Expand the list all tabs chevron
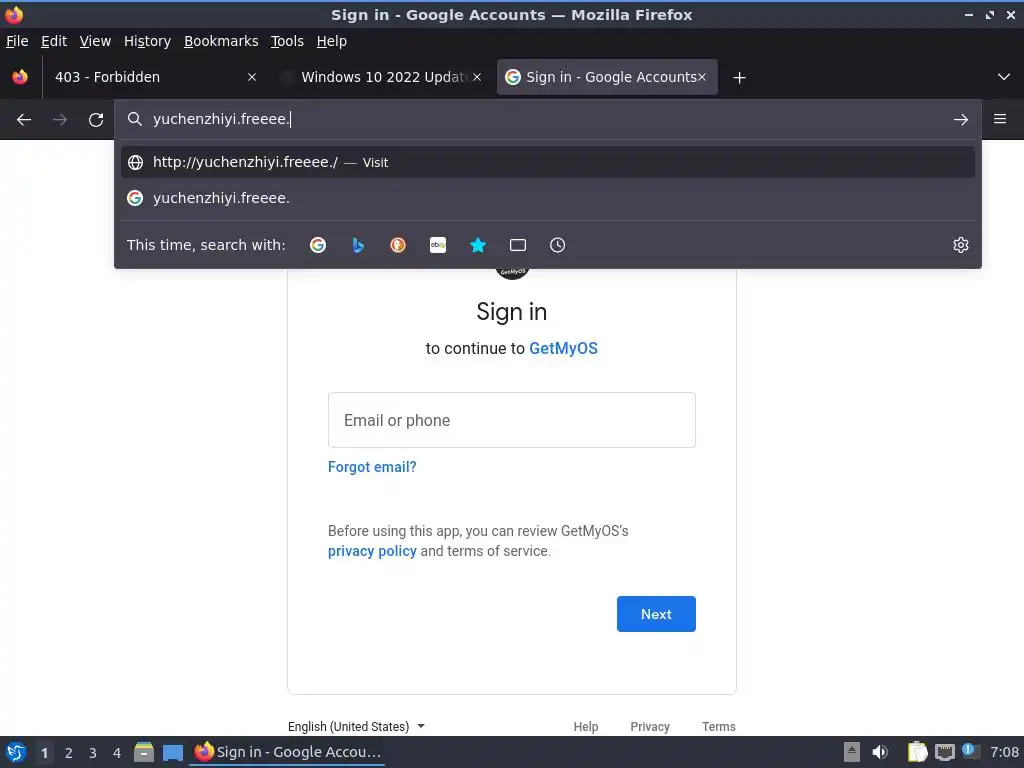 pyautogui.click(x=1004, y=77)
